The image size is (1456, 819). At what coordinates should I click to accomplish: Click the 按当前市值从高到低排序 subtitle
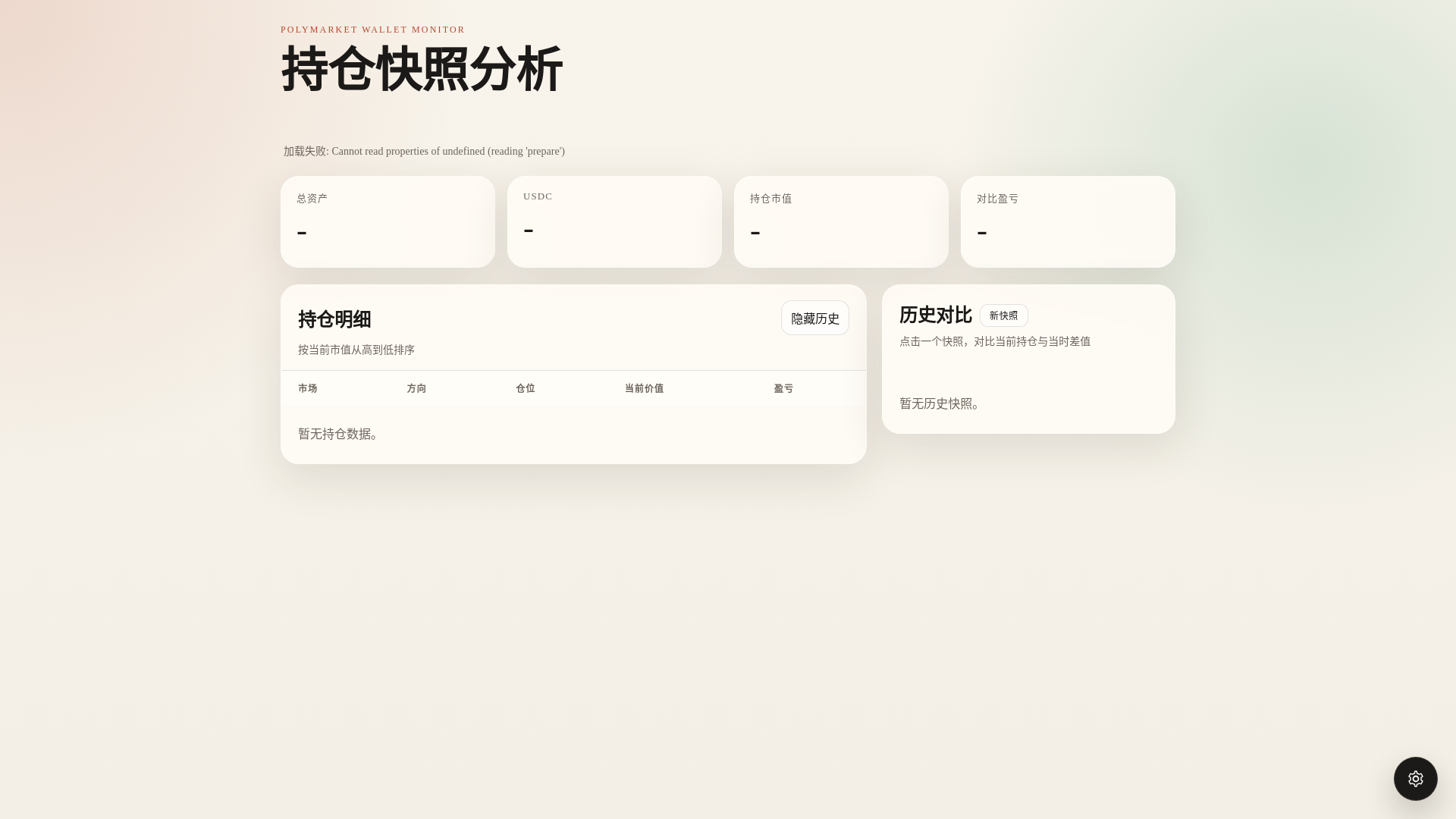[x=356, y=350]
